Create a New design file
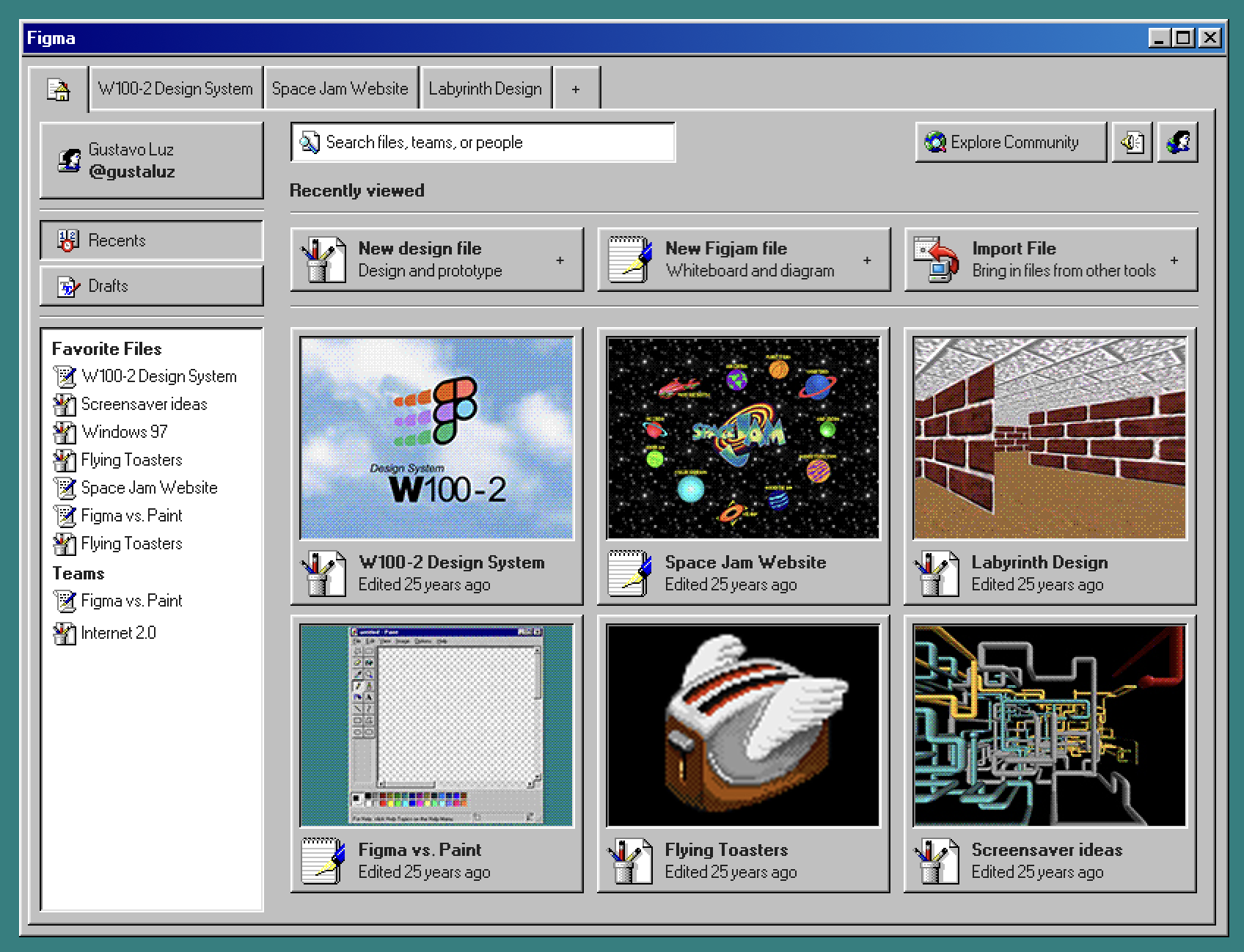This screenshot has width=1244, height=952. pyautogui.click(x=437, y=260)
